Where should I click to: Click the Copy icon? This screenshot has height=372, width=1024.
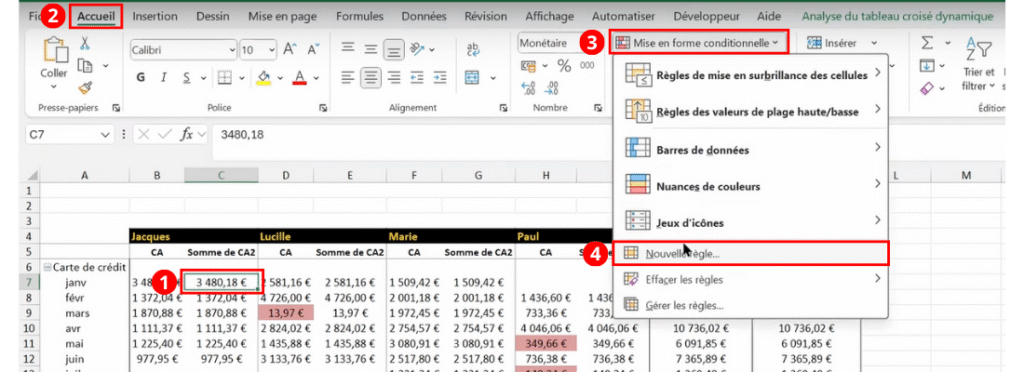coord(84,66)
